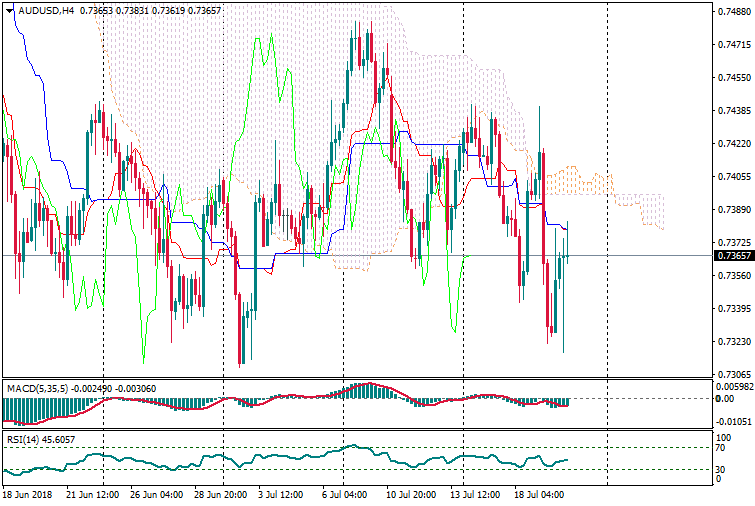Click the chart menu triangle beside AUDUSD
The width and height of the screenshot is (755, 506).
click(x=10, y=10)
